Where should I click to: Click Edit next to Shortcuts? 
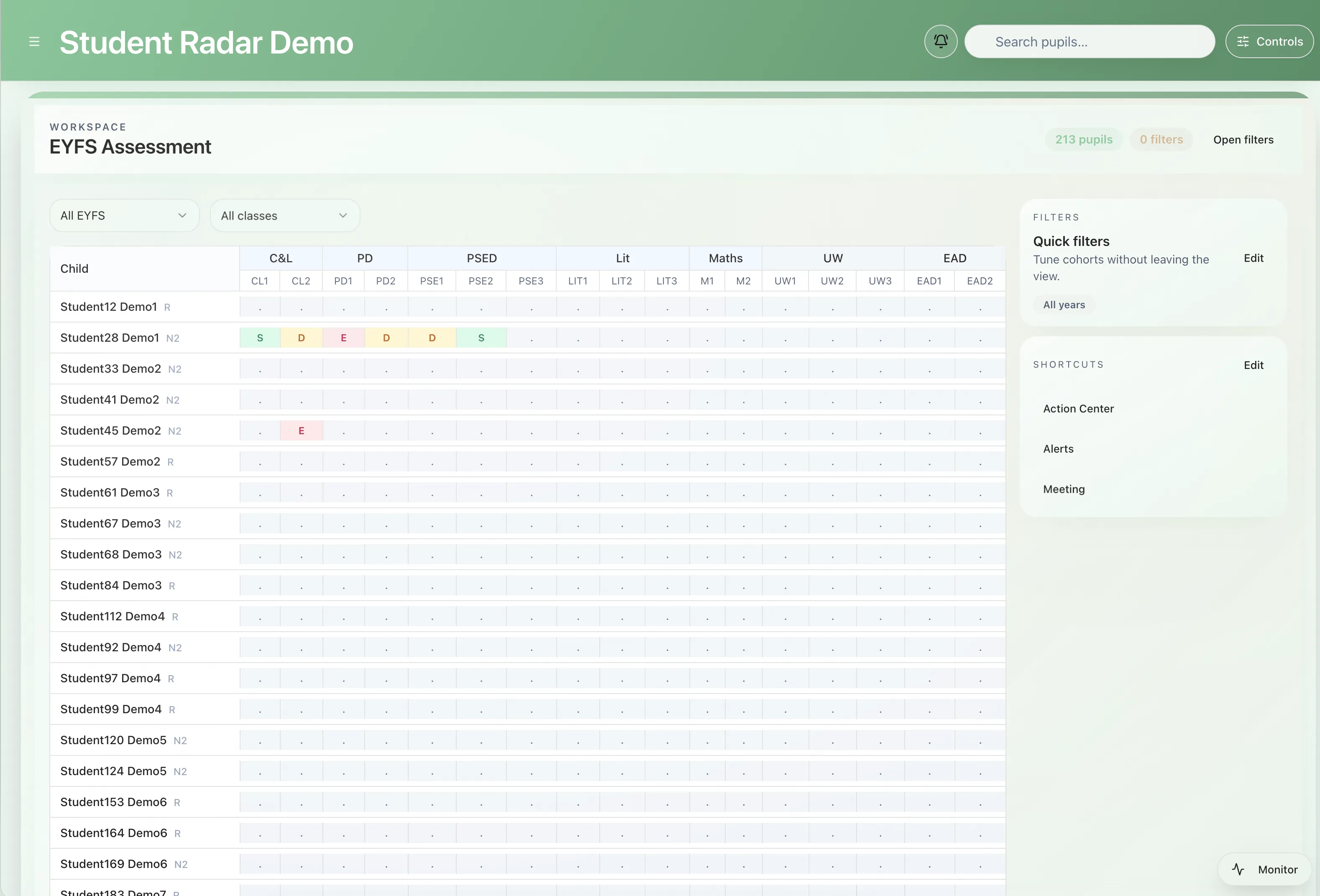1253,365
